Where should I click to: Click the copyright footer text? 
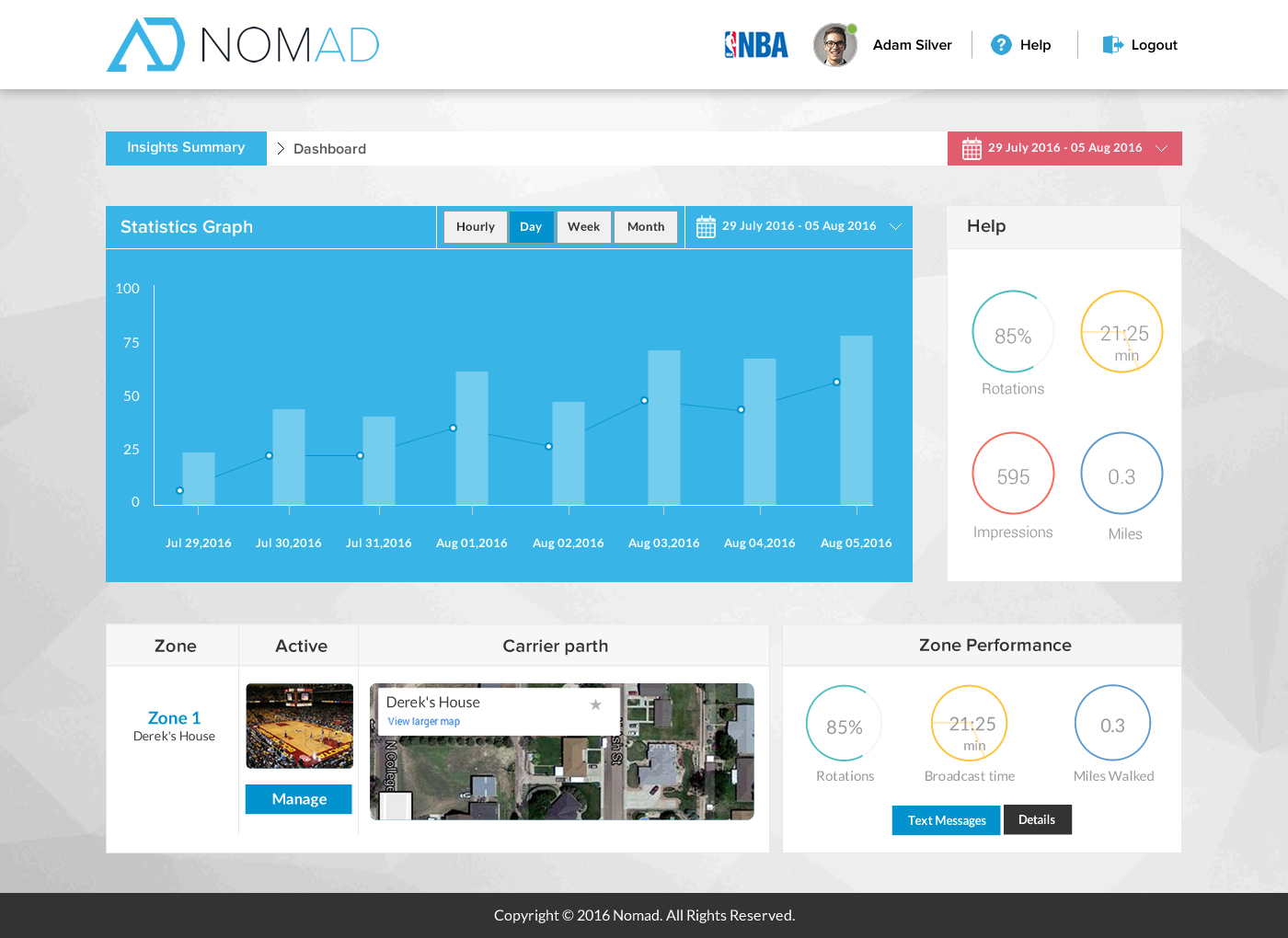click(644, 916)
